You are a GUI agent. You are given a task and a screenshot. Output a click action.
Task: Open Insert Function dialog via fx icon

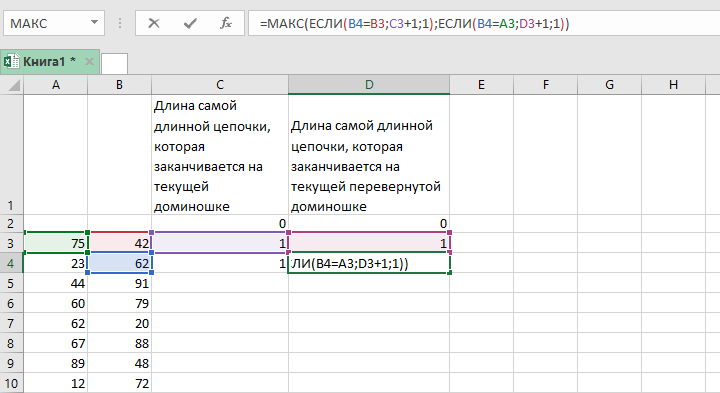pyautogui.click(x=225, y=23)
